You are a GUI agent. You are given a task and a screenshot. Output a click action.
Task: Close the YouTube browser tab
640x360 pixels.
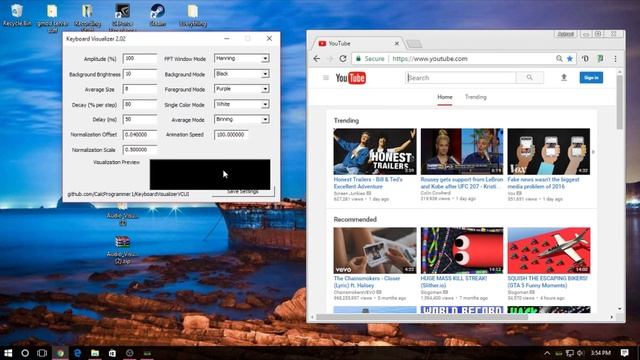tap(396, 43)
